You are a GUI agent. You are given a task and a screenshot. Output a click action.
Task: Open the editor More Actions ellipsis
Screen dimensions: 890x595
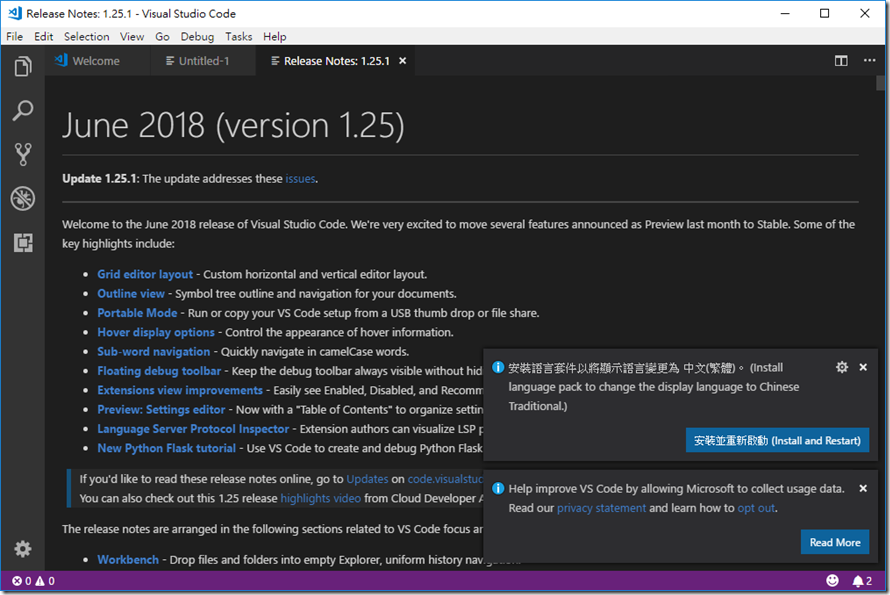870,61
